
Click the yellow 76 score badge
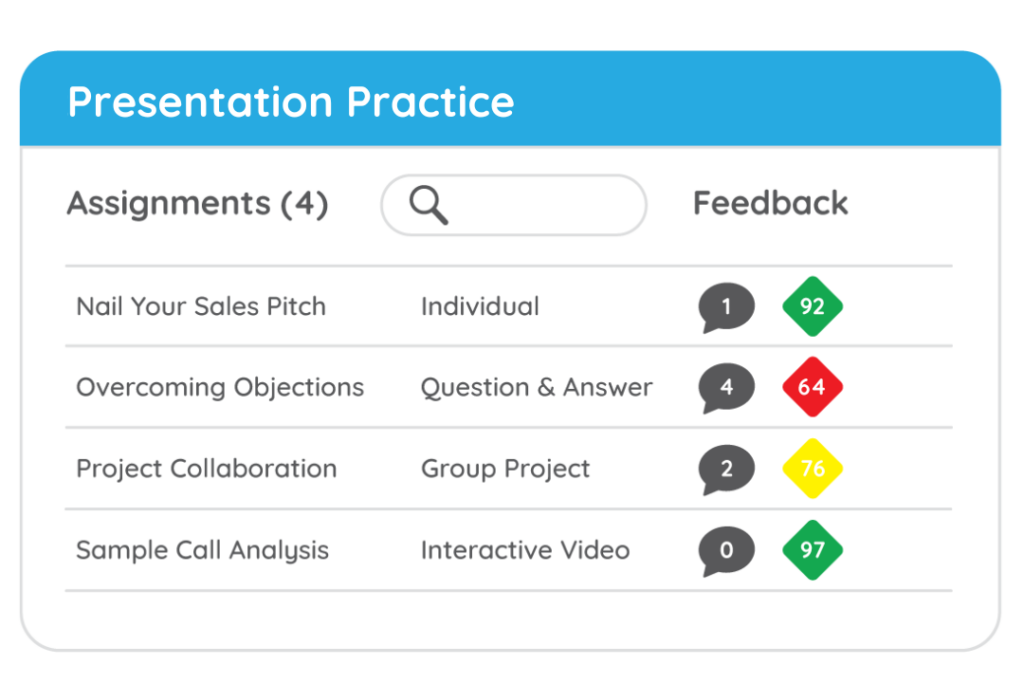click(812, 468)
